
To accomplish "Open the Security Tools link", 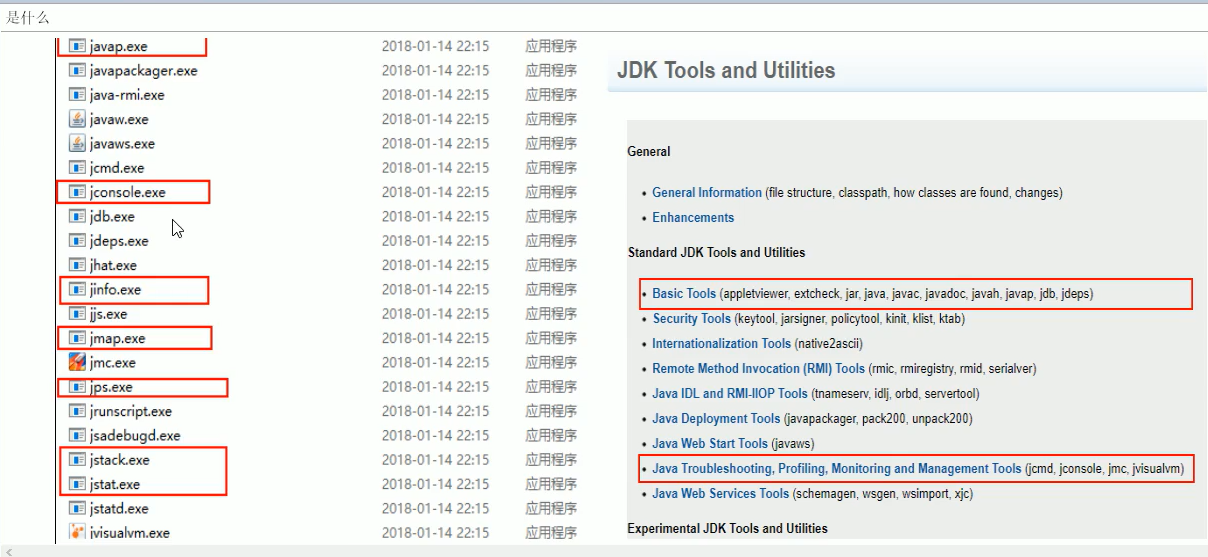I will click(691, 318).
